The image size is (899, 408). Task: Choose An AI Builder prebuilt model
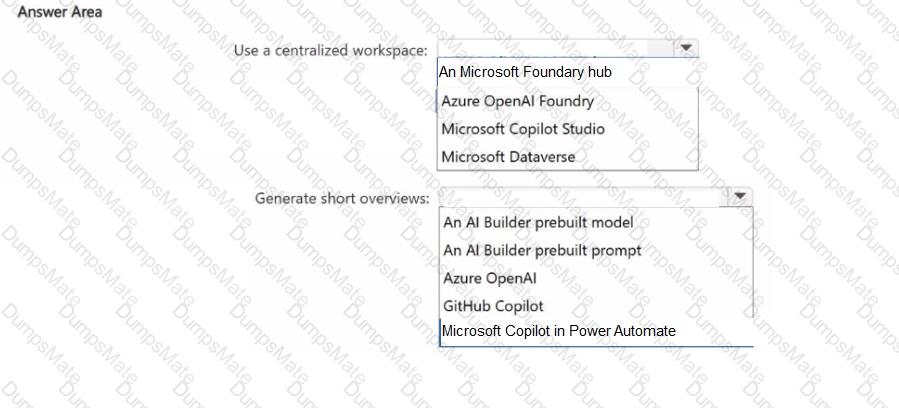[x=538, y=222]
